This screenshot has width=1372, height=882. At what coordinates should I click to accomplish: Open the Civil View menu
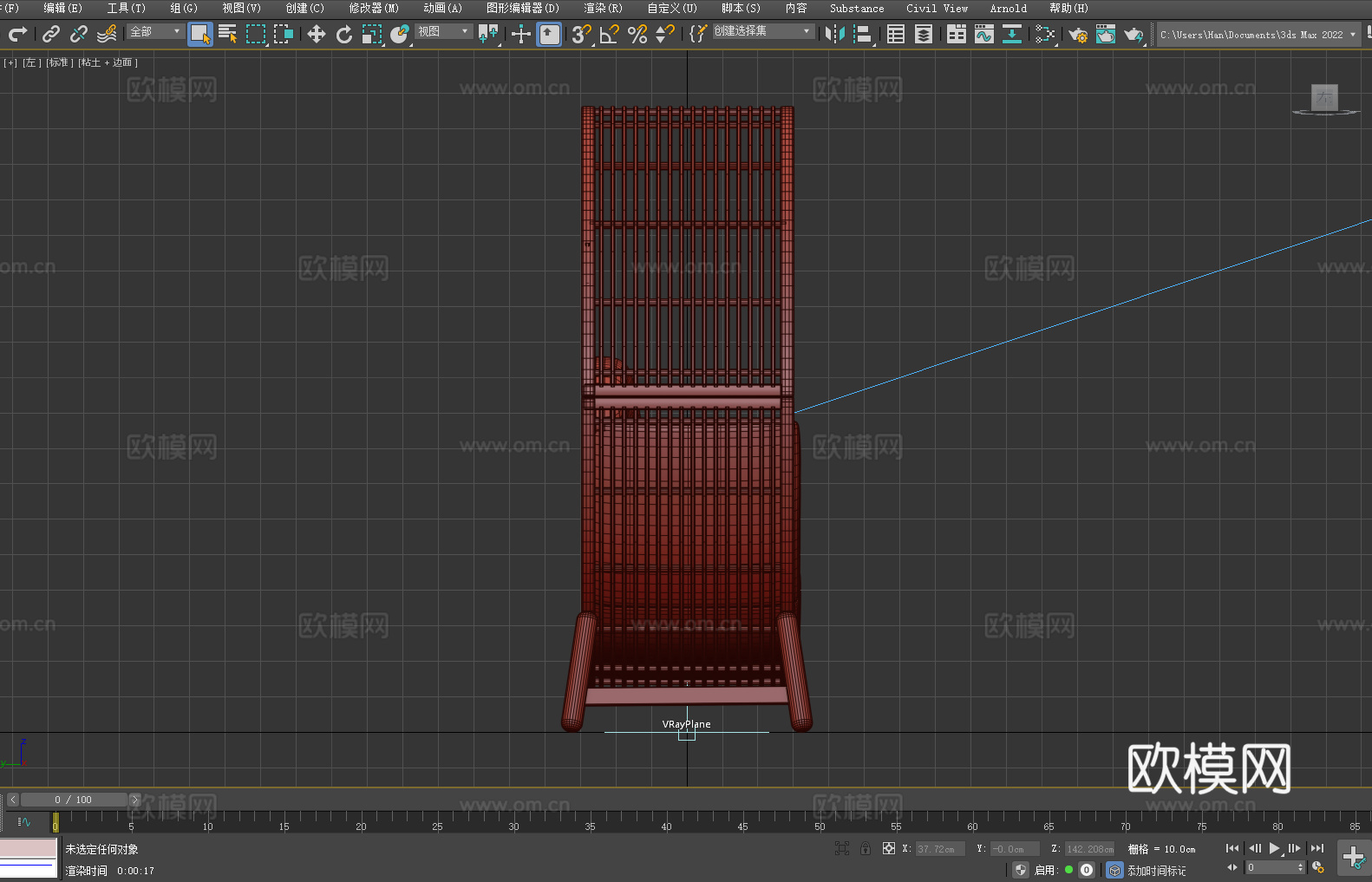pyautogui.click(x=937, y=8)
